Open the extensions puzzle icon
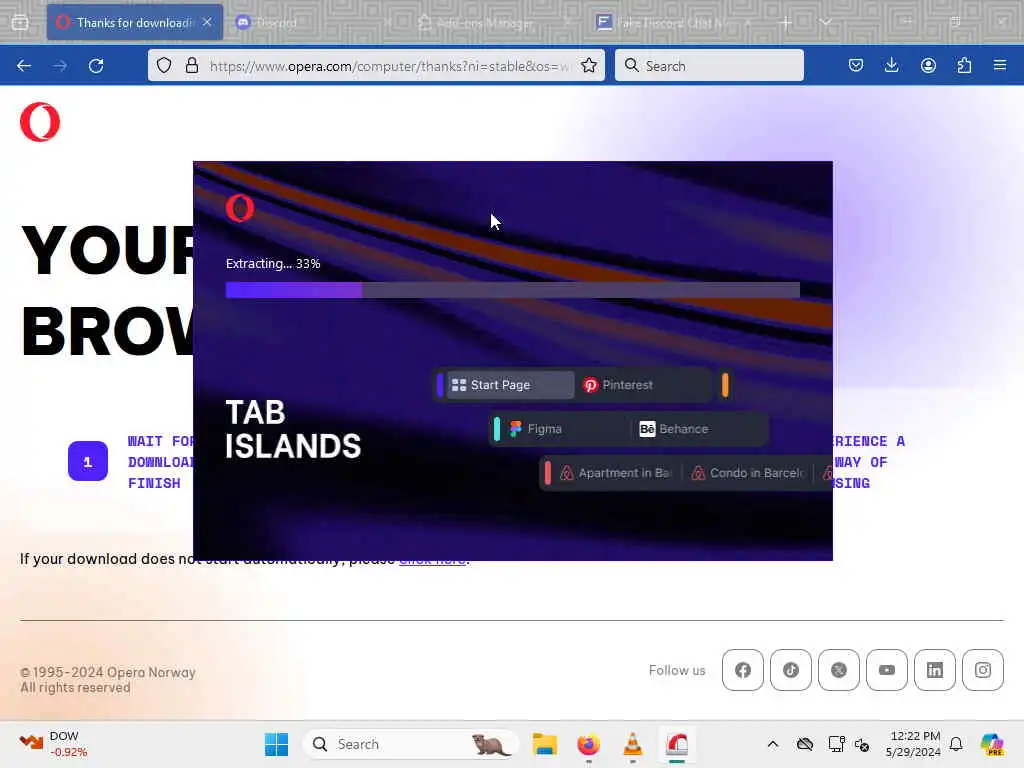 964,65
